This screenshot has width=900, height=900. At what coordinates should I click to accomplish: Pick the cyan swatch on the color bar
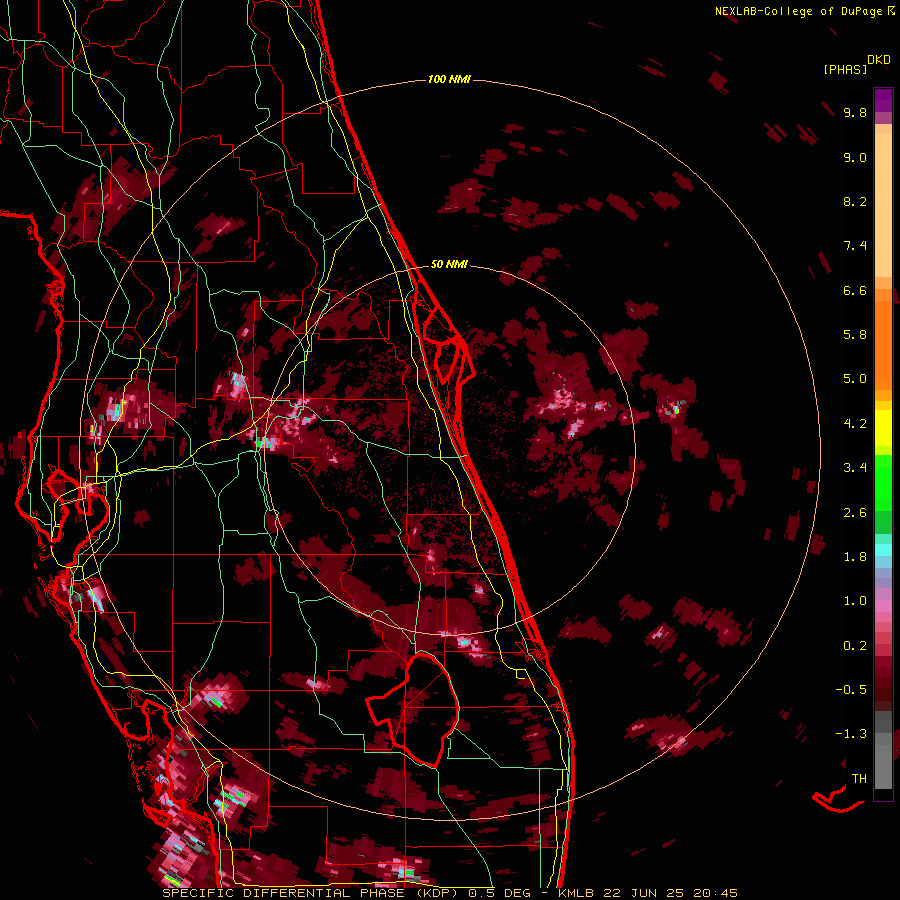[x=883, y=549]
